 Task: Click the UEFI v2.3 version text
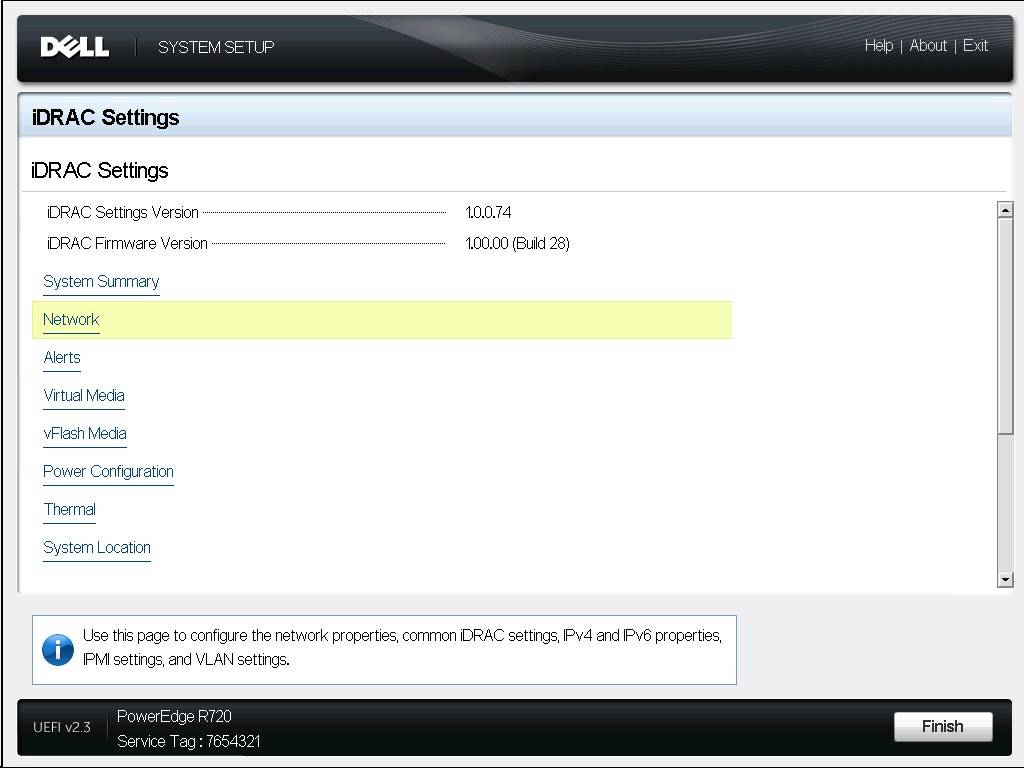62,727
